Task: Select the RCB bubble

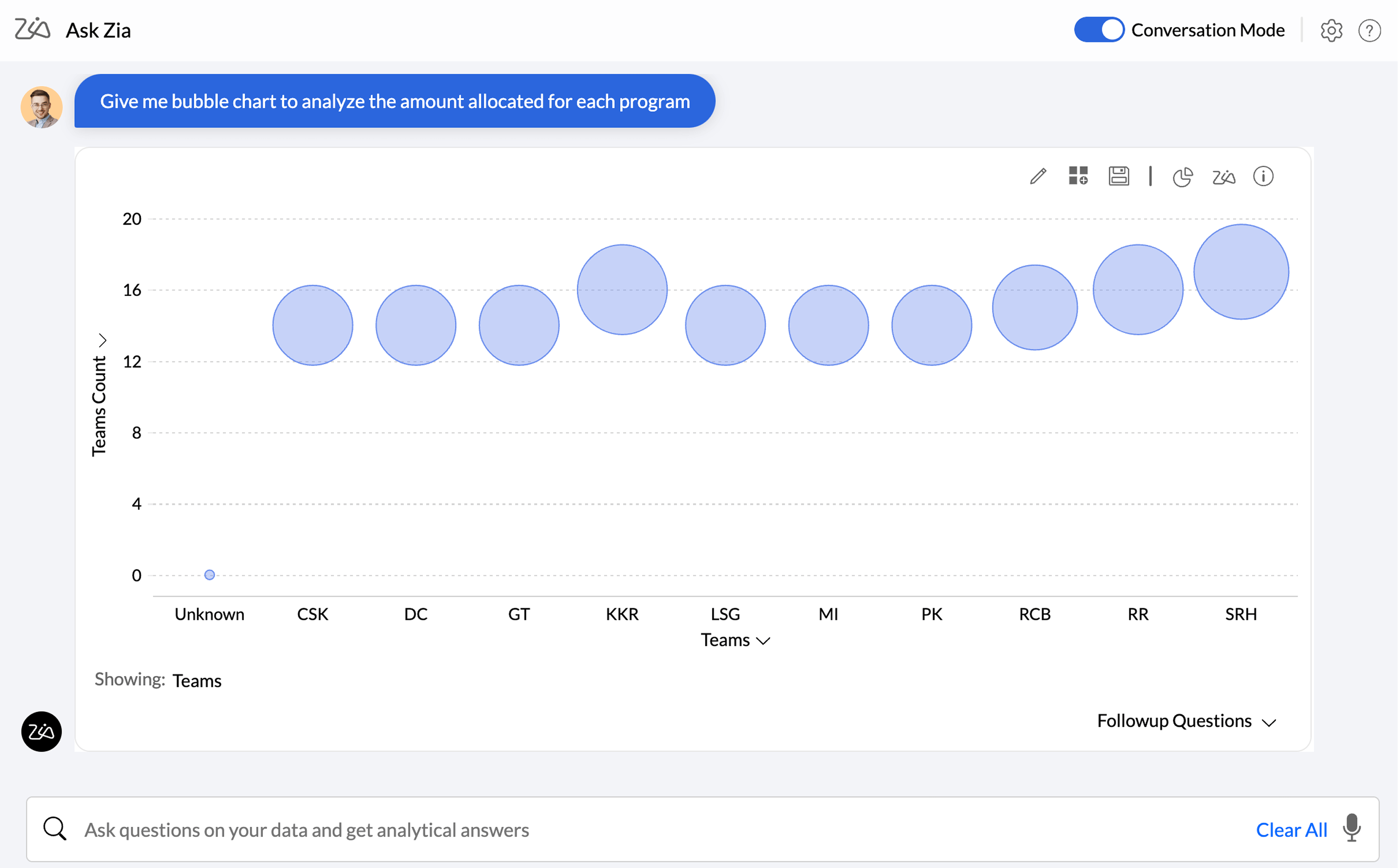Action: pos(1035,307)
